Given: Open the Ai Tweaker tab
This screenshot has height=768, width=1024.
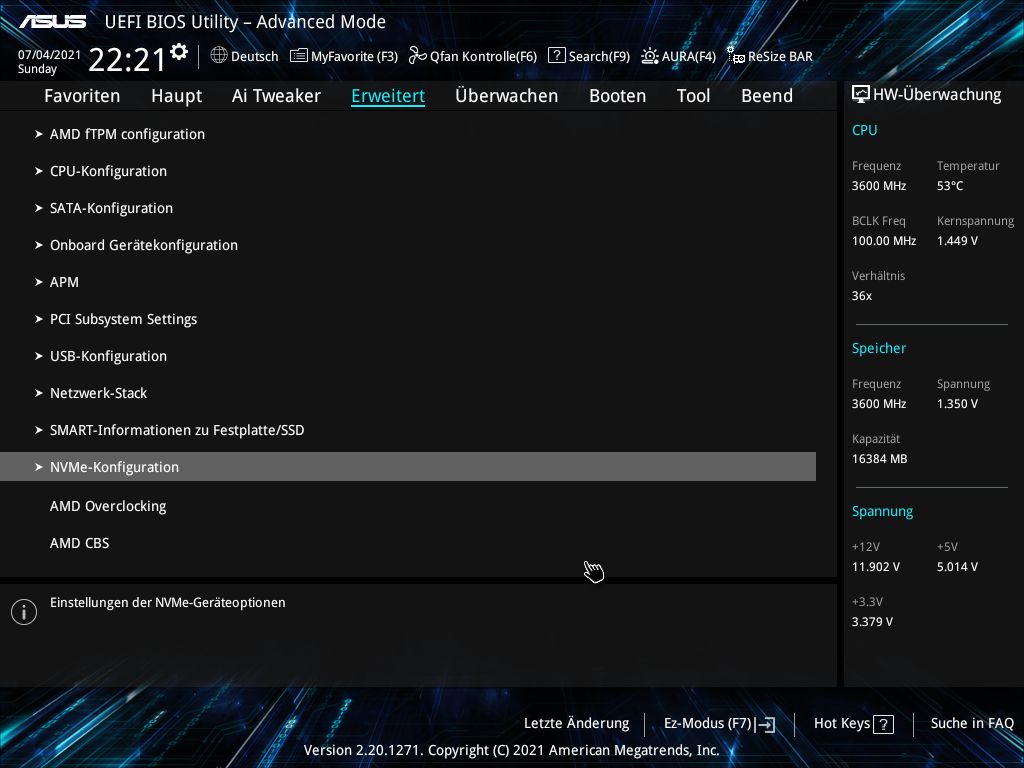Looking at the screenshot, I should click(x=276, y=96).
